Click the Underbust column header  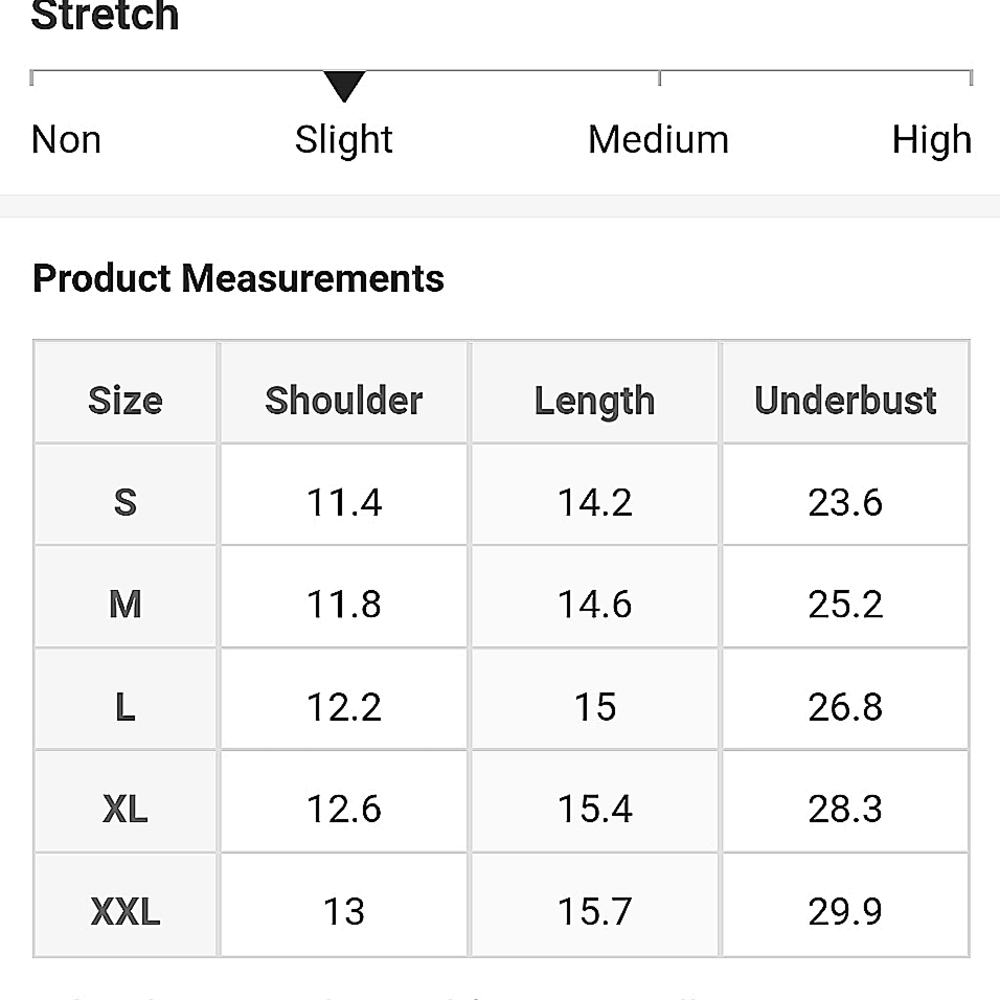845,401
